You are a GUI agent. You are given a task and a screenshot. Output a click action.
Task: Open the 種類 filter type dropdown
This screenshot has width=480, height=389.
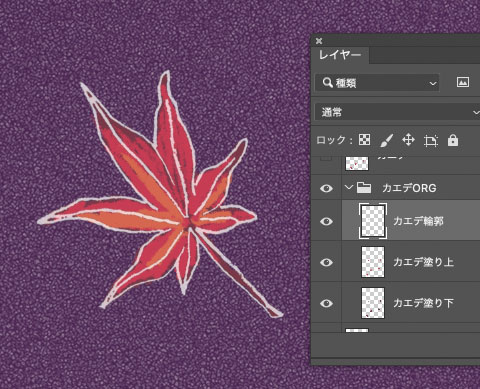coord(377,83)
